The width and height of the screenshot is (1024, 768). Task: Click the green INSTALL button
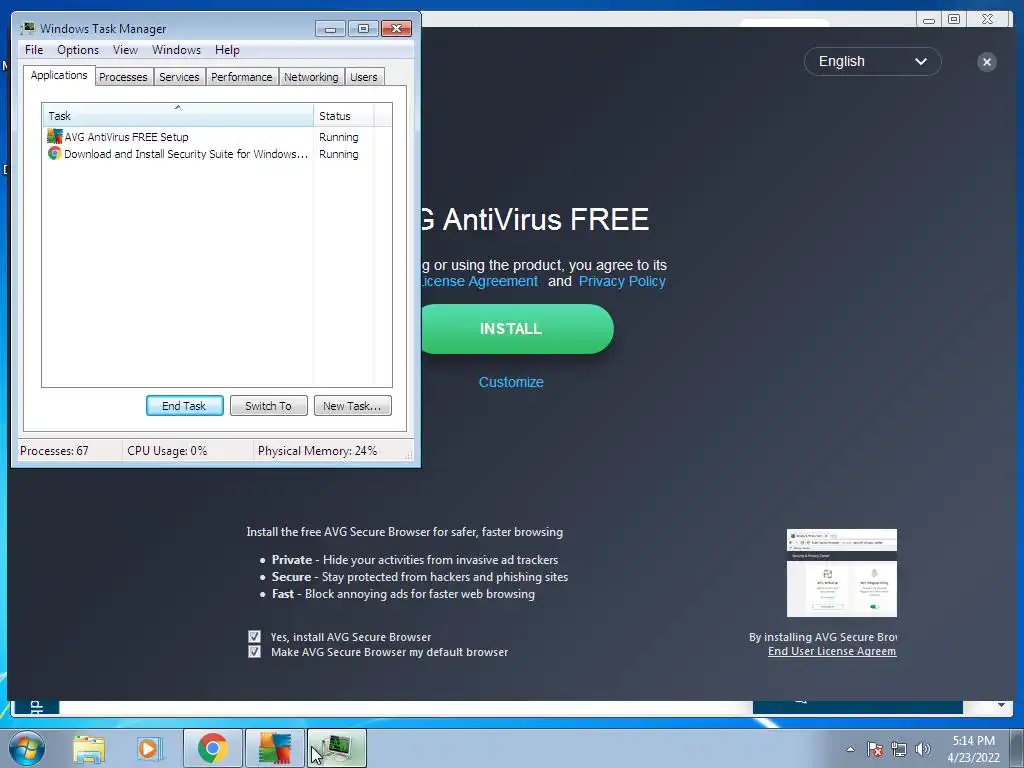(516, 328)
